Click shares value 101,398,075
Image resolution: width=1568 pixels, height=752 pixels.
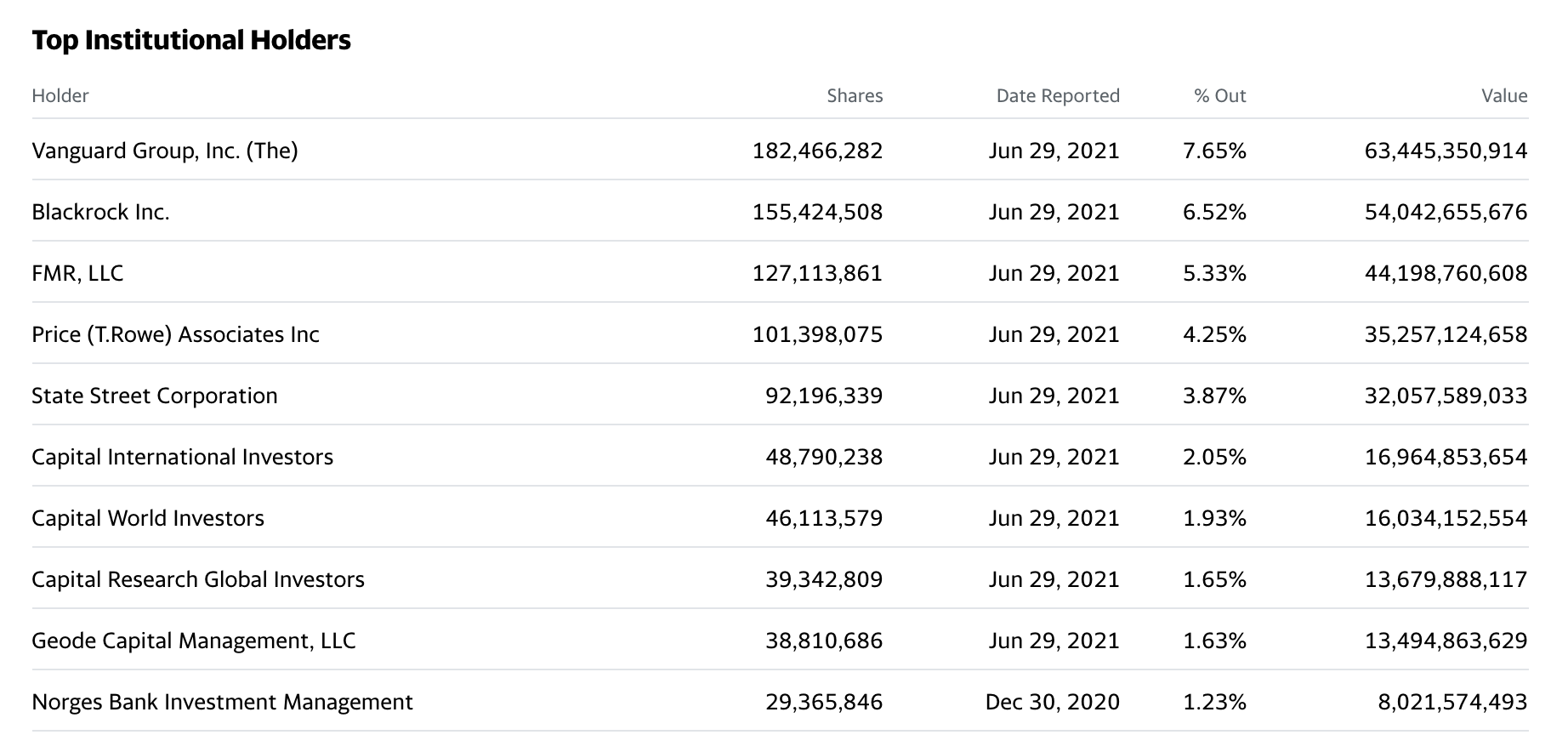click(817, 334)
